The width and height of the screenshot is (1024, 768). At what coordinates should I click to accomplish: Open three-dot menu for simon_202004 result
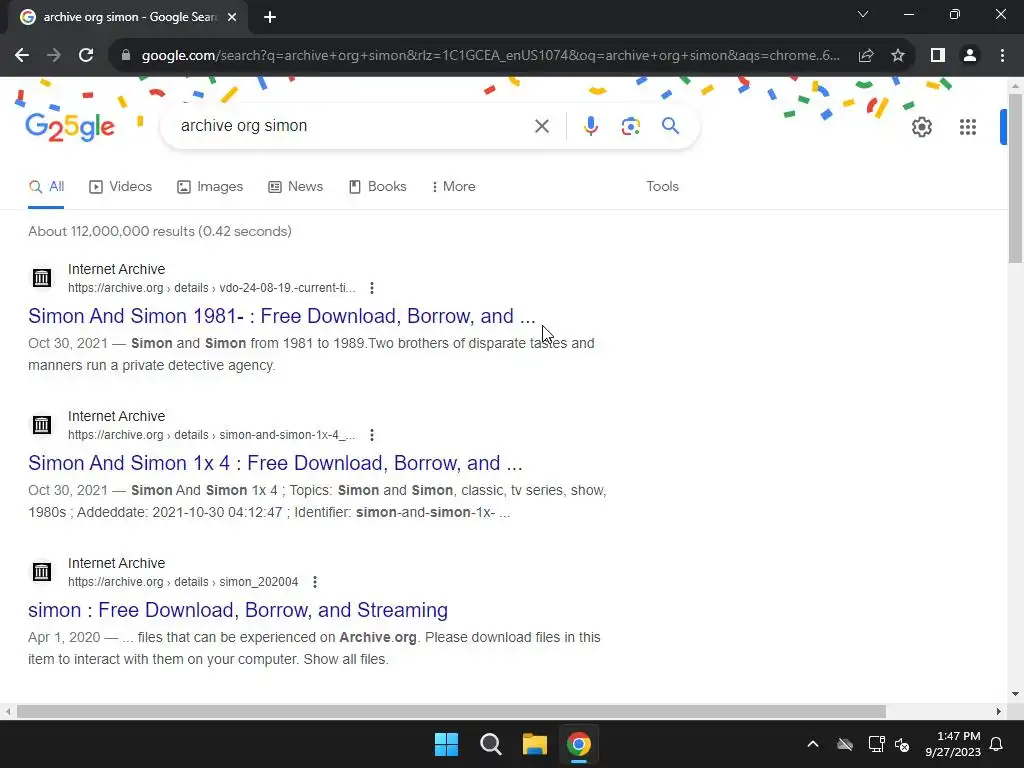pos(315,582)
